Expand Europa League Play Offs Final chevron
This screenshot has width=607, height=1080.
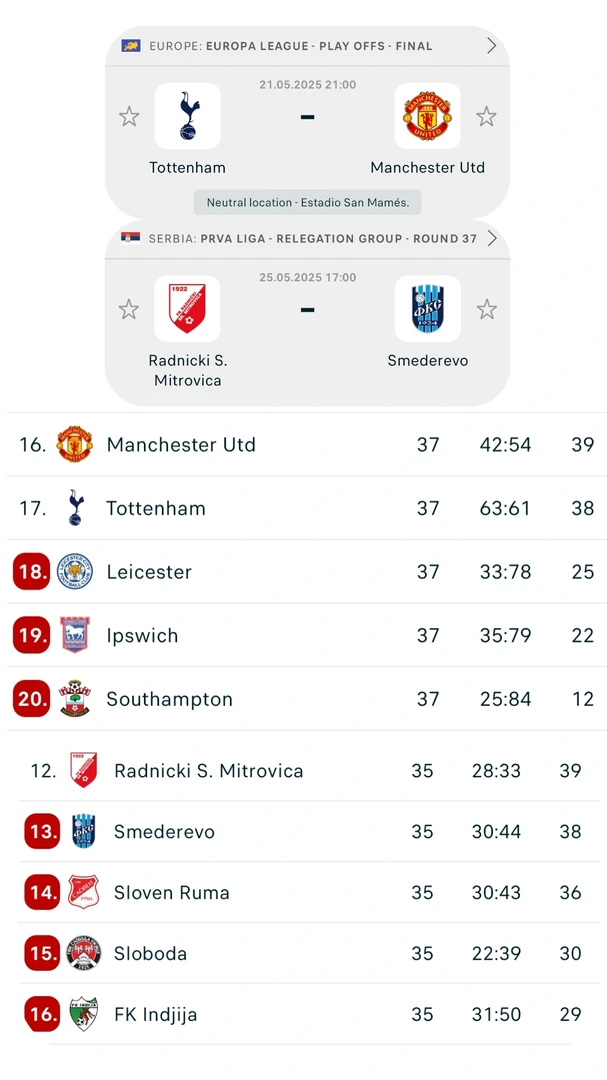(491, 46)
